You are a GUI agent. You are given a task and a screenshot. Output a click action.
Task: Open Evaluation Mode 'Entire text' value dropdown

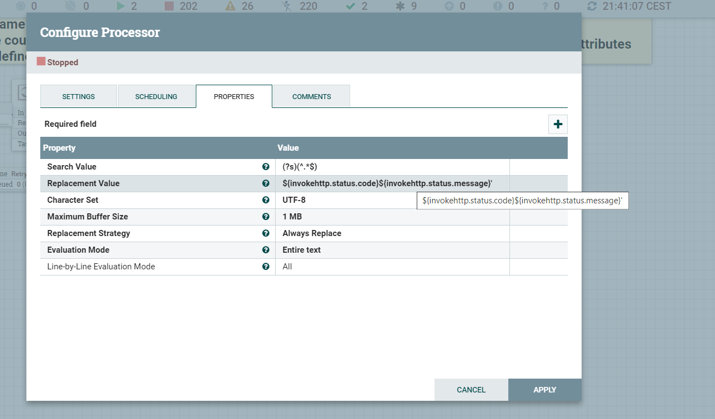coord(390,250)
